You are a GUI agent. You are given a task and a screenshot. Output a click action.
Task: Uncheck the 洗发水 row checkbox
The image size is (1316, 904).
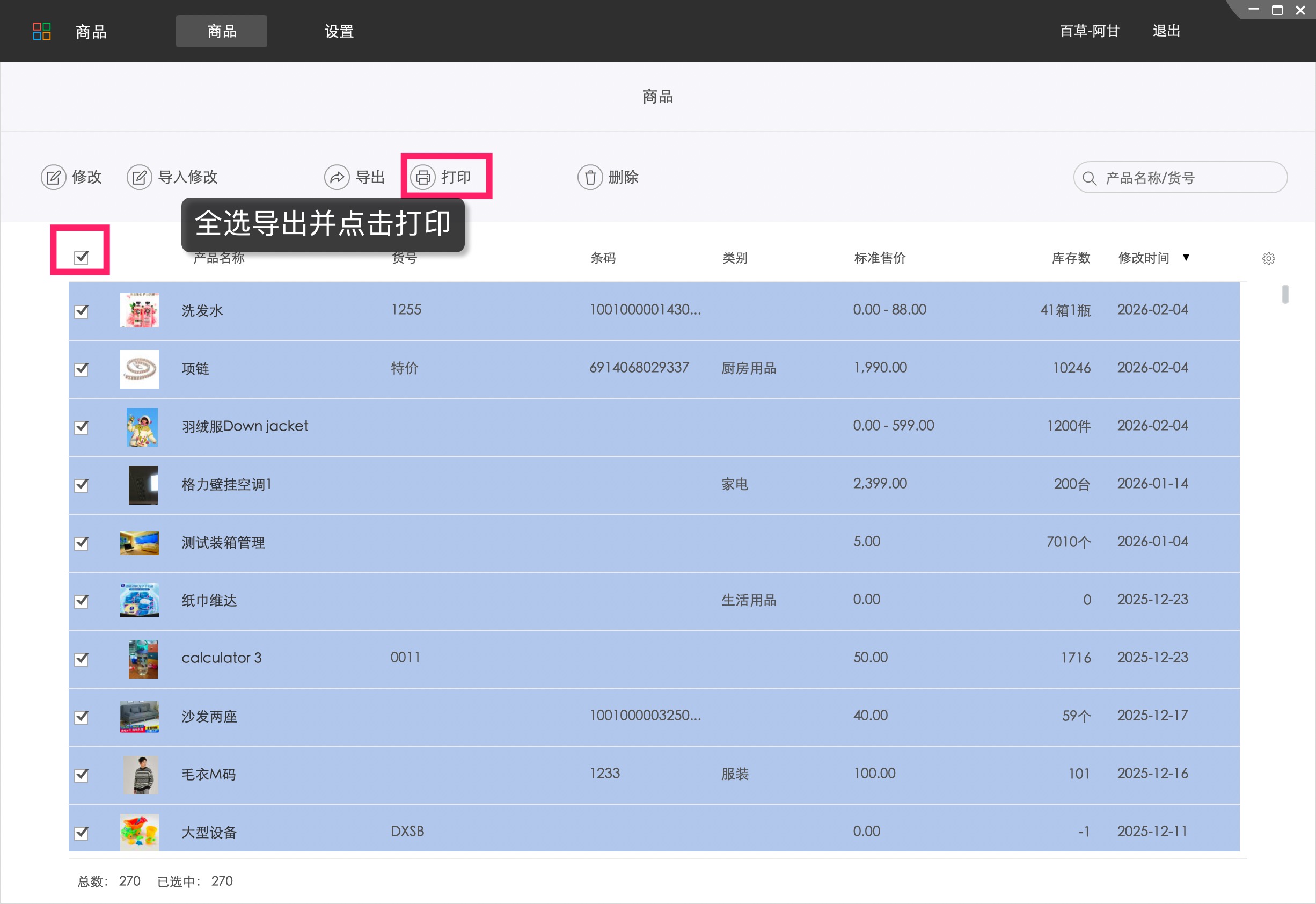tap(82, 311)
